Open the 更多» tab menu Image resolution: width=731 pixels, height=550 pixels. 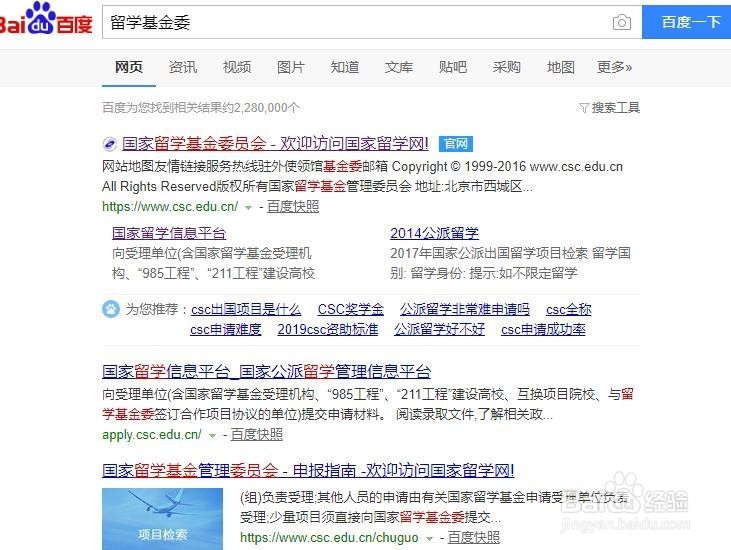click(614, 67)
